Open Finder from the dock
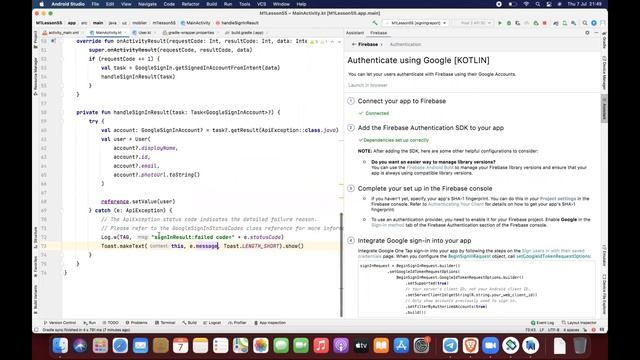The image size is (640, 360). click(x=60, y=346)
